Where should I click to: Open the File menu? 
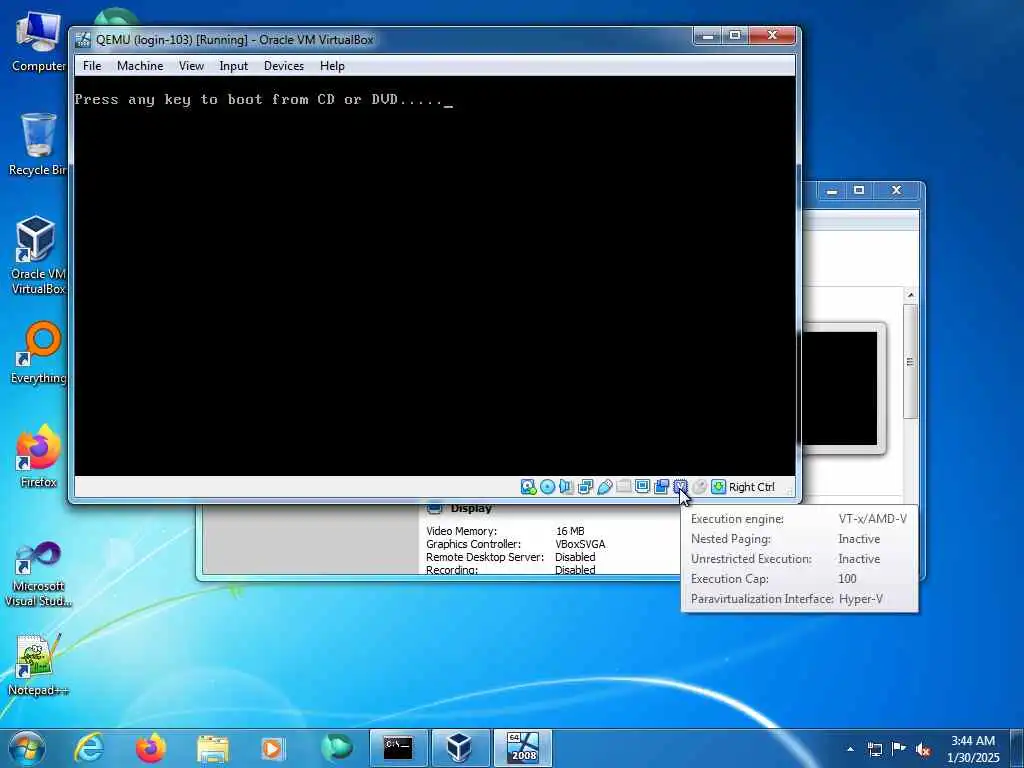[92, 66]
